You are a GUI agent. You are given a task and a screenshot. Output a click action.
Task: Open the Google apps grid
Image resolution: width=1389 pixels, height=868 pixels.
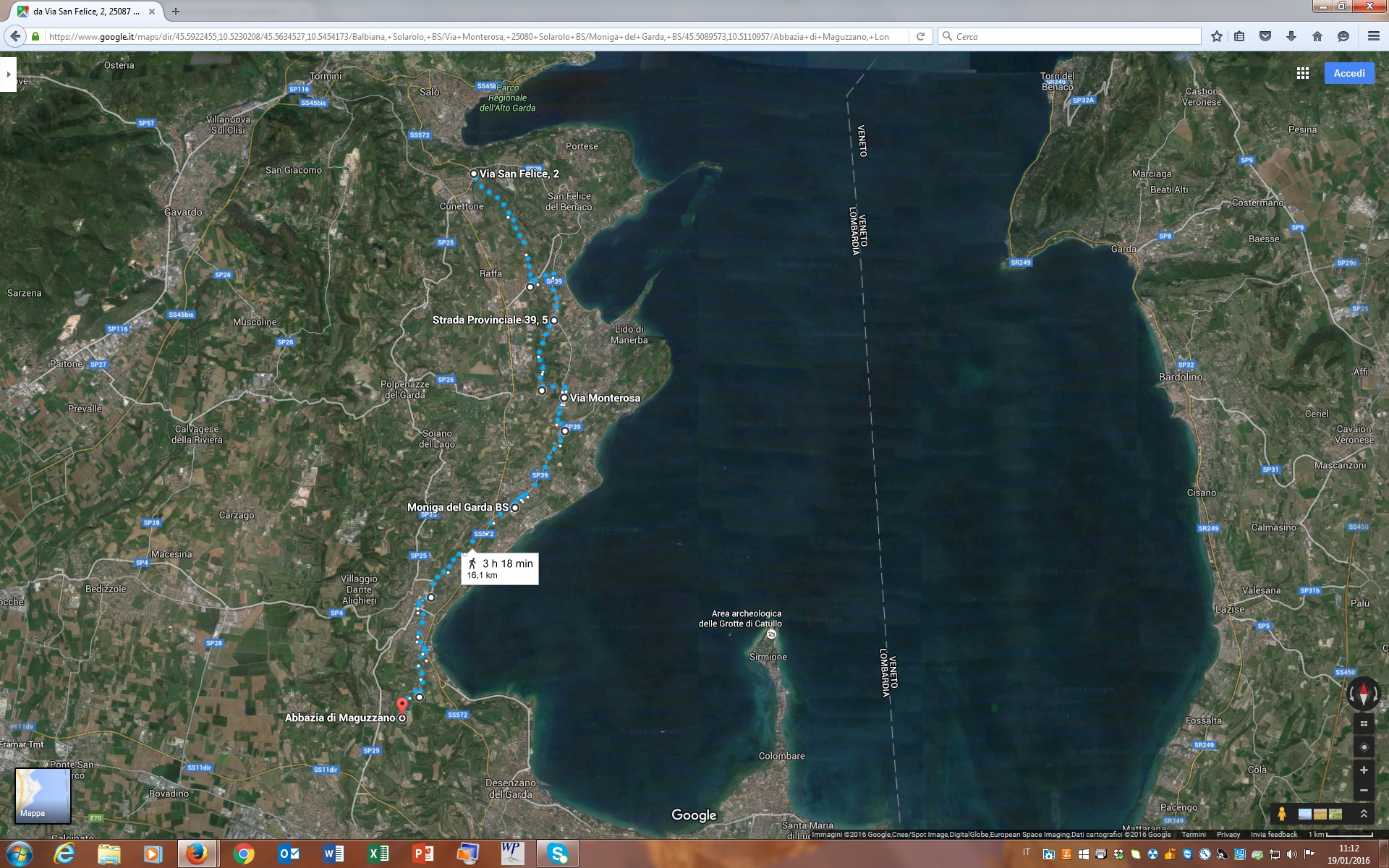1303,73
